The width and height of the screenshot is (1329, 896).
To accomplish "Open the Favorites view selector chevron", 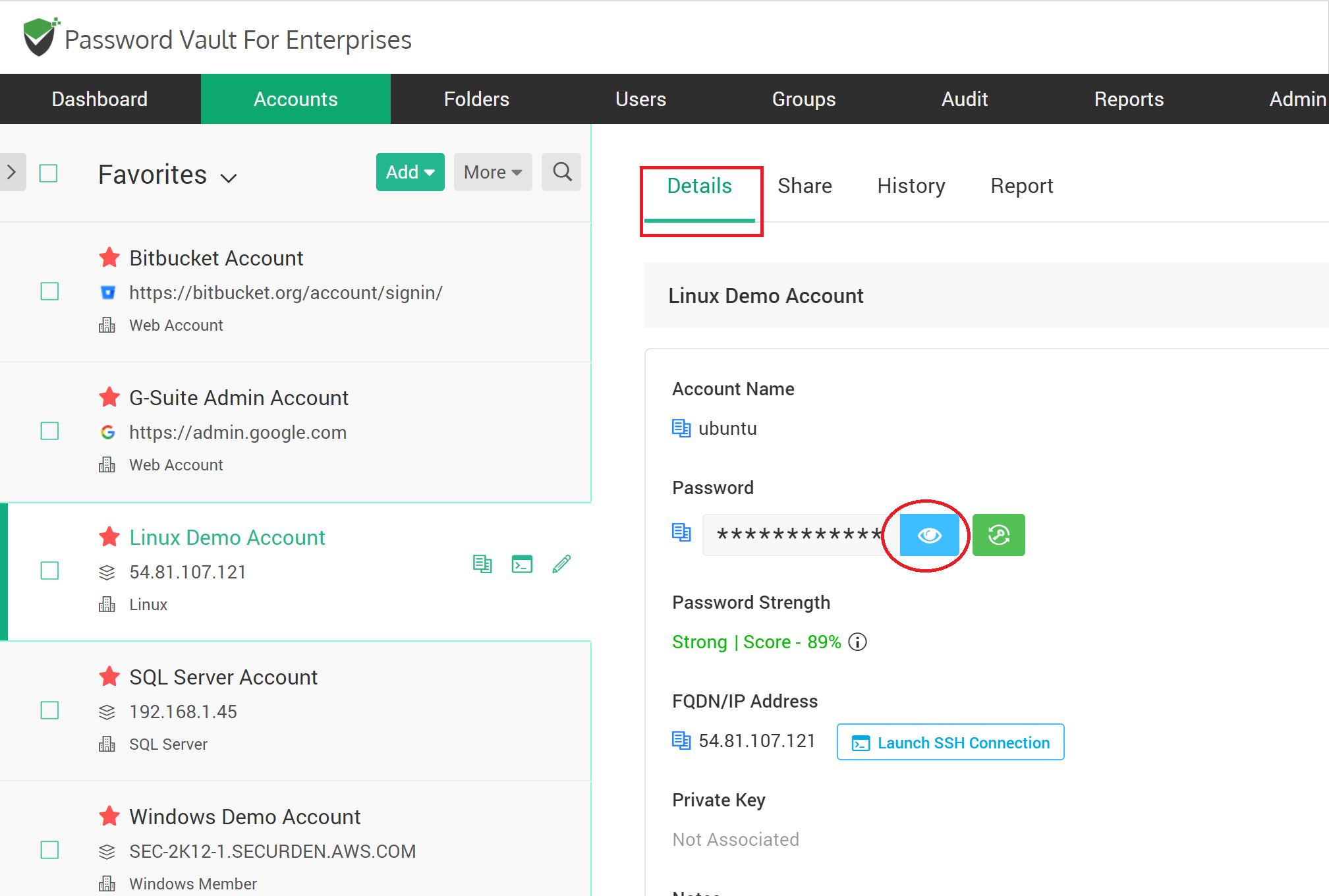I will tap(229, 177).
